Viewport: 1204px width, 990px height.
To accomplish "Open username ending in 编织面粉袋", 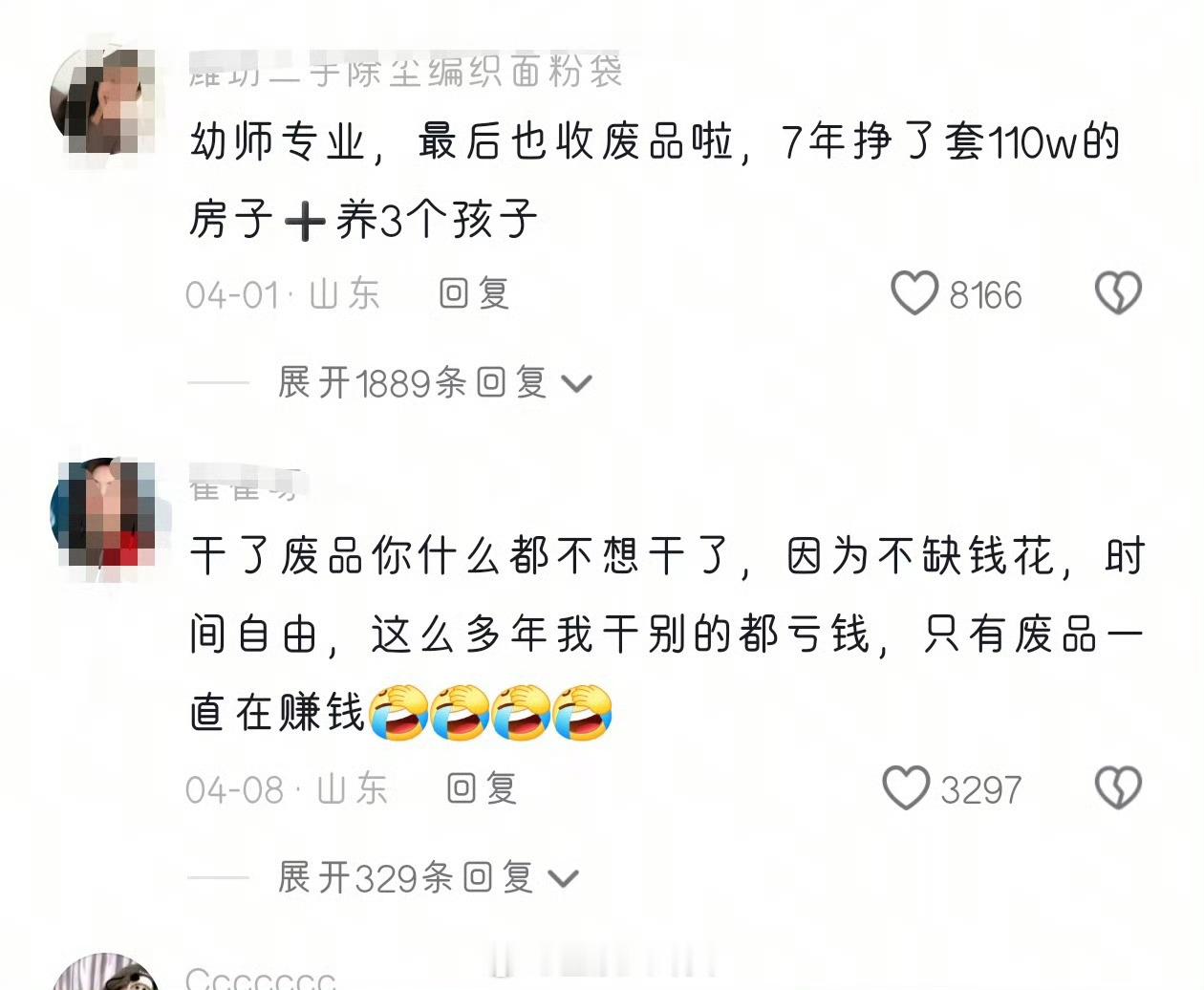I will click(405, 71).
